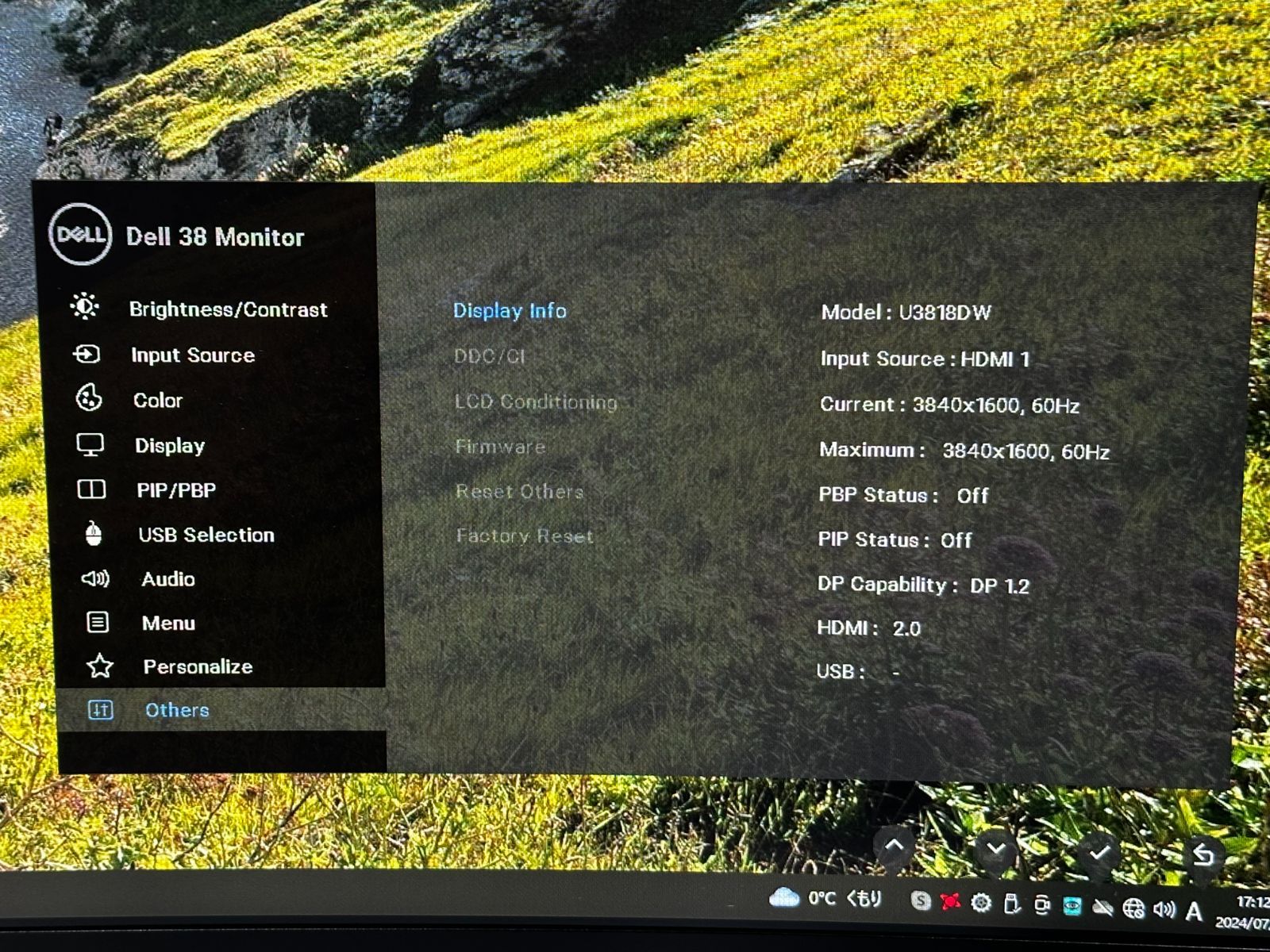This screenshot has width=1270, height=952.
Task: Select the Factory Reset option
Action: [x=525, y=535]
